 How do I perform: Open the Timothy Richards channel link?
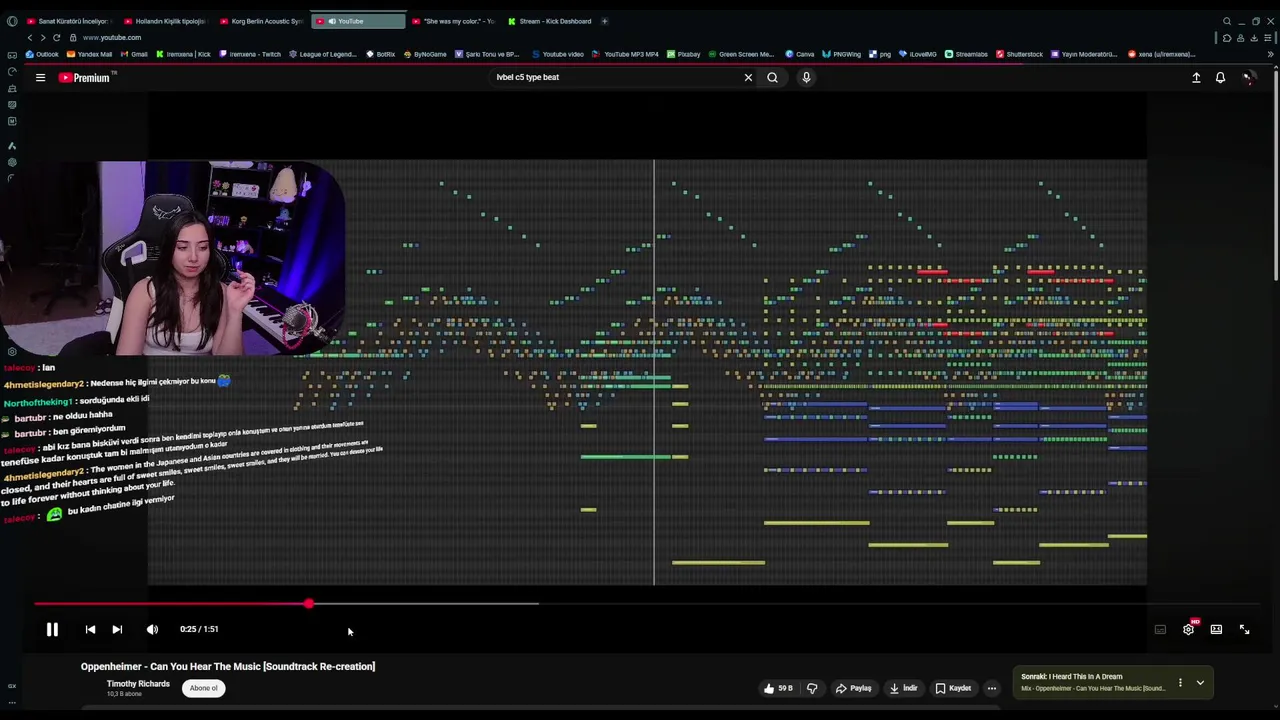tap(138, 684)
